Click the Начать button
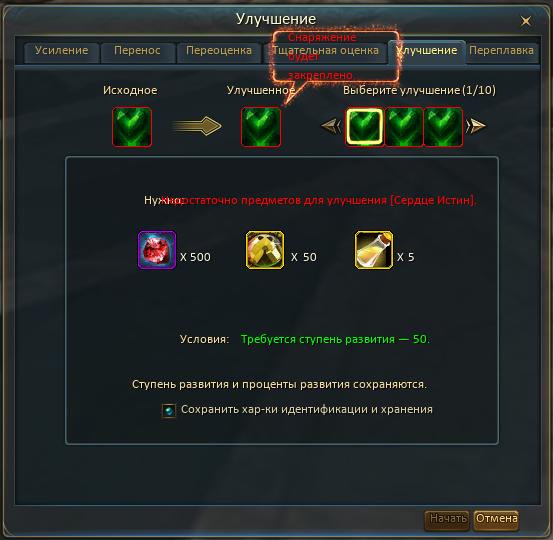The image size is (553, 540). tap(447, 520)
